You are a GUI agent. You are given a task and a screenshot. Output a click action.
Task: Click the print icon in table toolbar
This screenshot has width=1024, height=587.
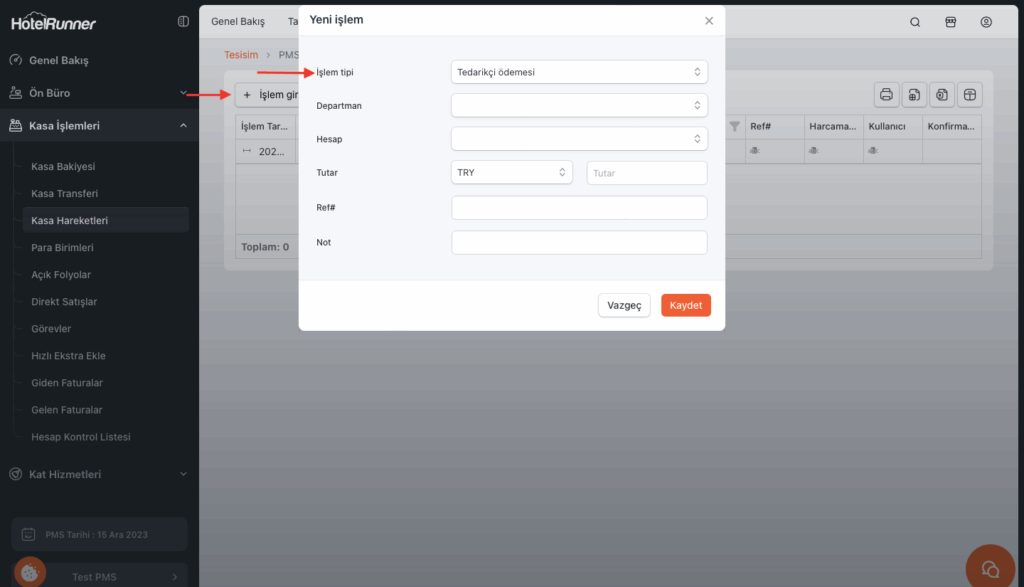[885, 95]
